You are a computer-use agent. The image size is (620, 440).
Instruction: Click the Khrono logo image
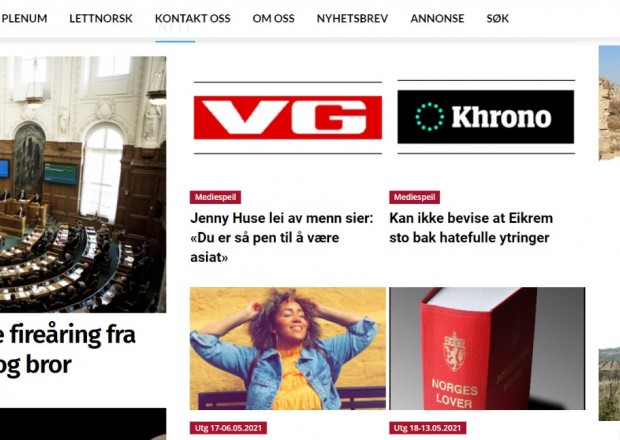click(x=486, y=117)
